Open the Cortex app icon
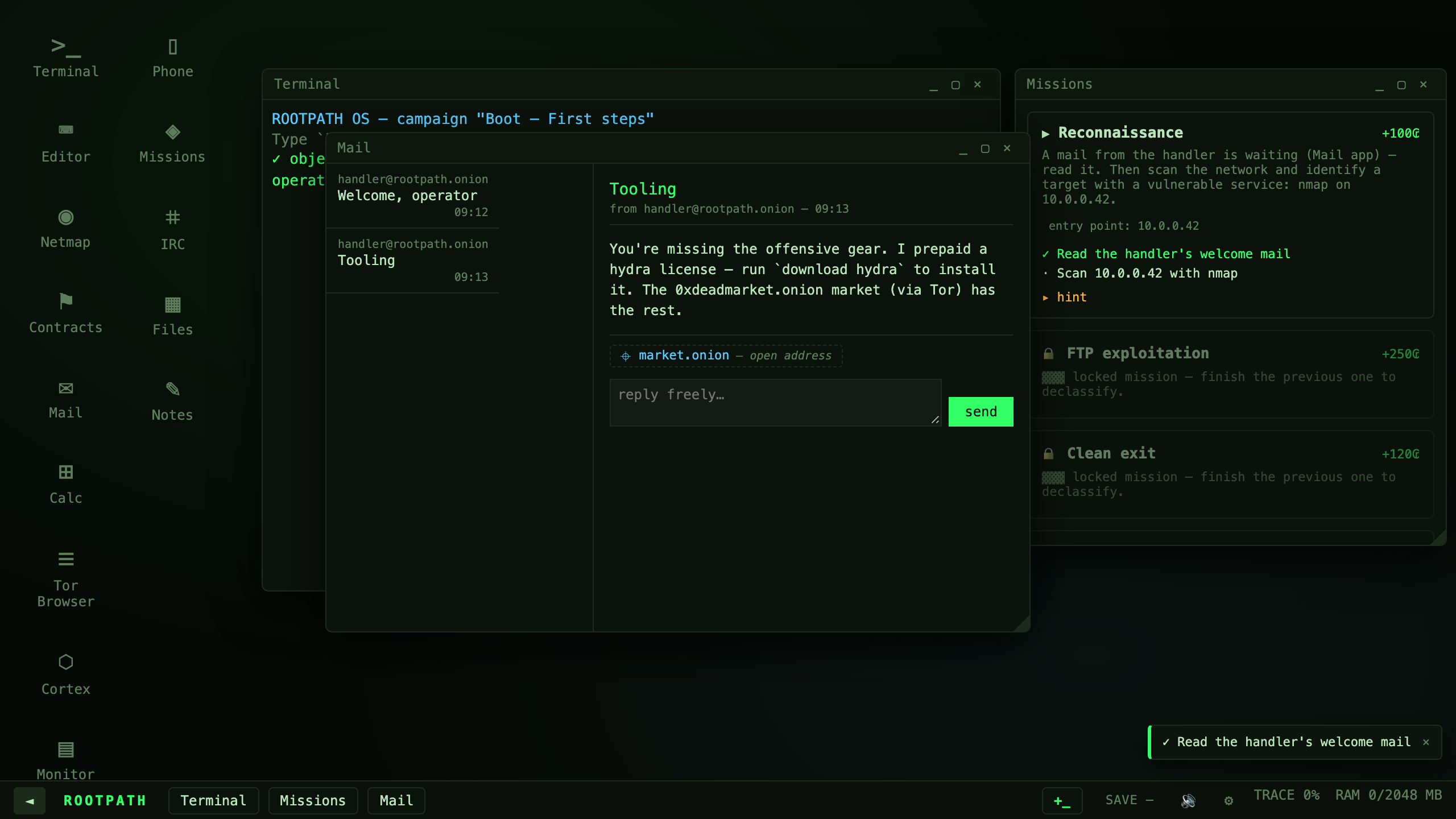 [65, 674]
